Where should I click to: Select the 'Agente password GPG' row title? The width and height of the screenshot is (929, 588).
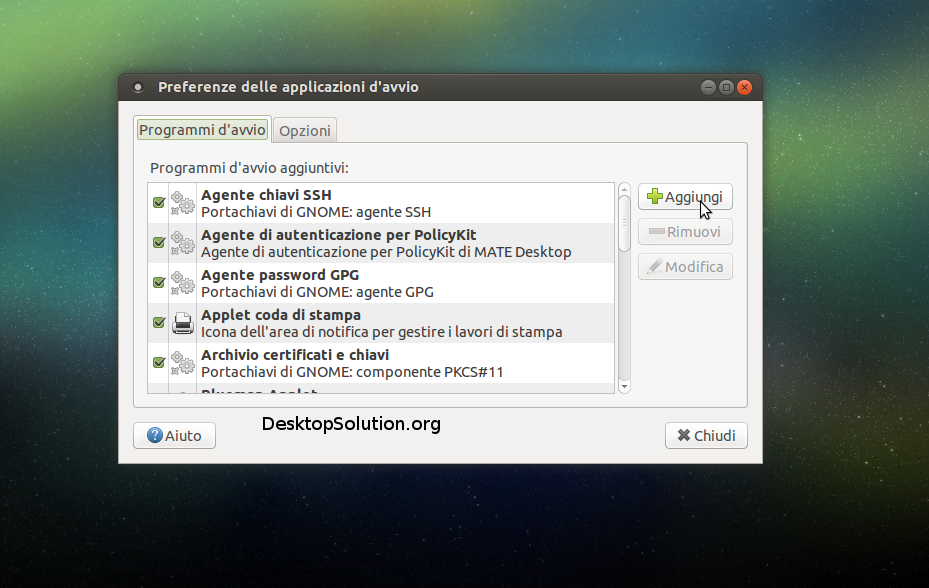pos(280,275)
